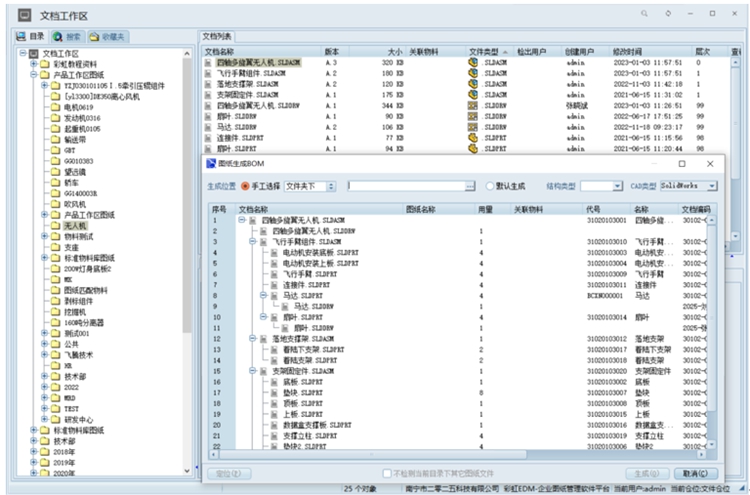Click file type icon of 四轴多旋翼无人机.SLDASM row

[x=473, y=62]
